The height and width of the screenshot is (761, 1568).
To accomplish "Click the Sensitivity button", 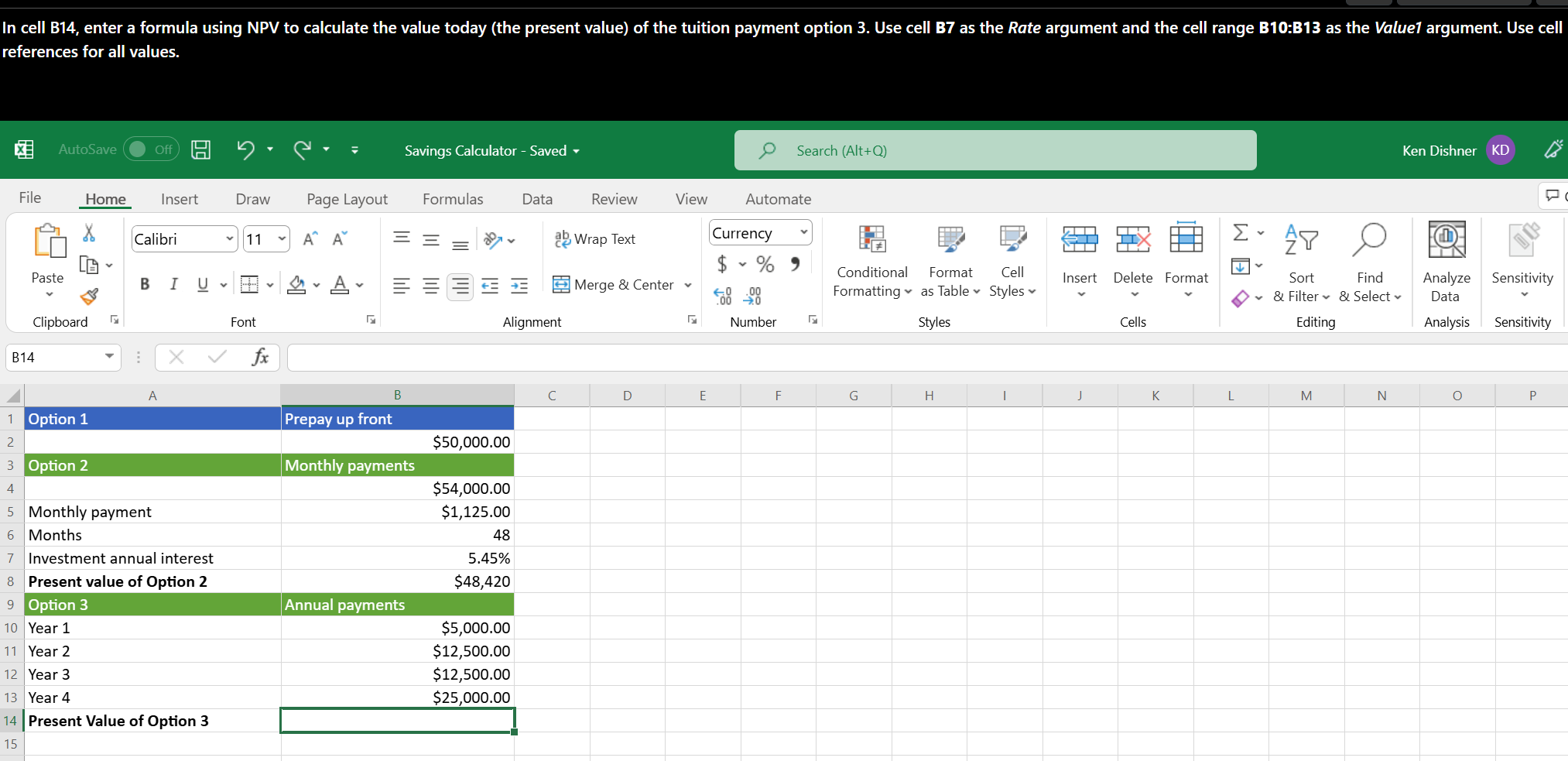I will point(1522,262).
